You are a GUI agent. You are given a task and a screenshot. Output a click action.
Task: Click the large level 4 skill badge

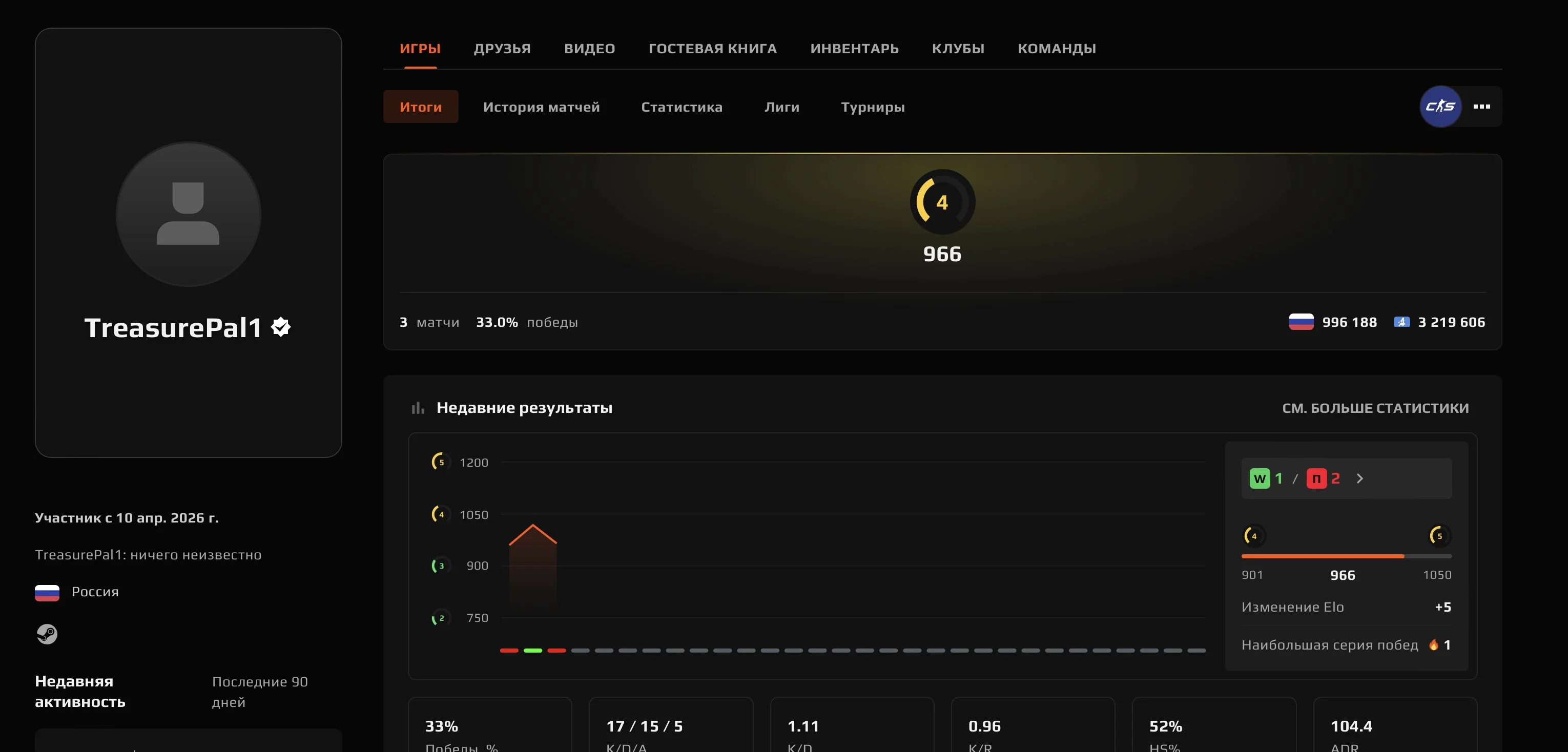tap(942, 202)
